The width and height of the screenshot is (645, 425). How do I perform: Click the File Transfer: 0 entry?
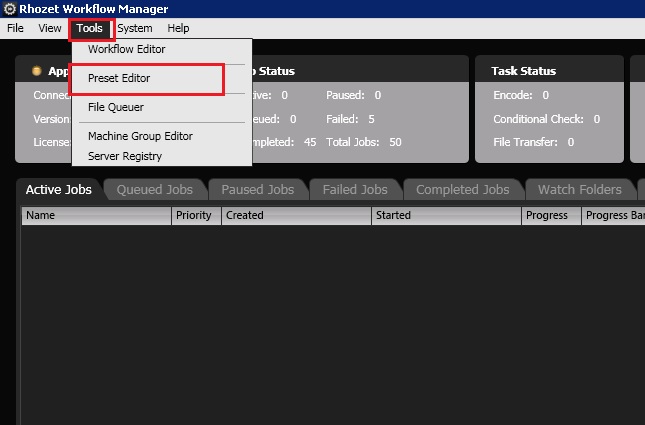[534, 142]
